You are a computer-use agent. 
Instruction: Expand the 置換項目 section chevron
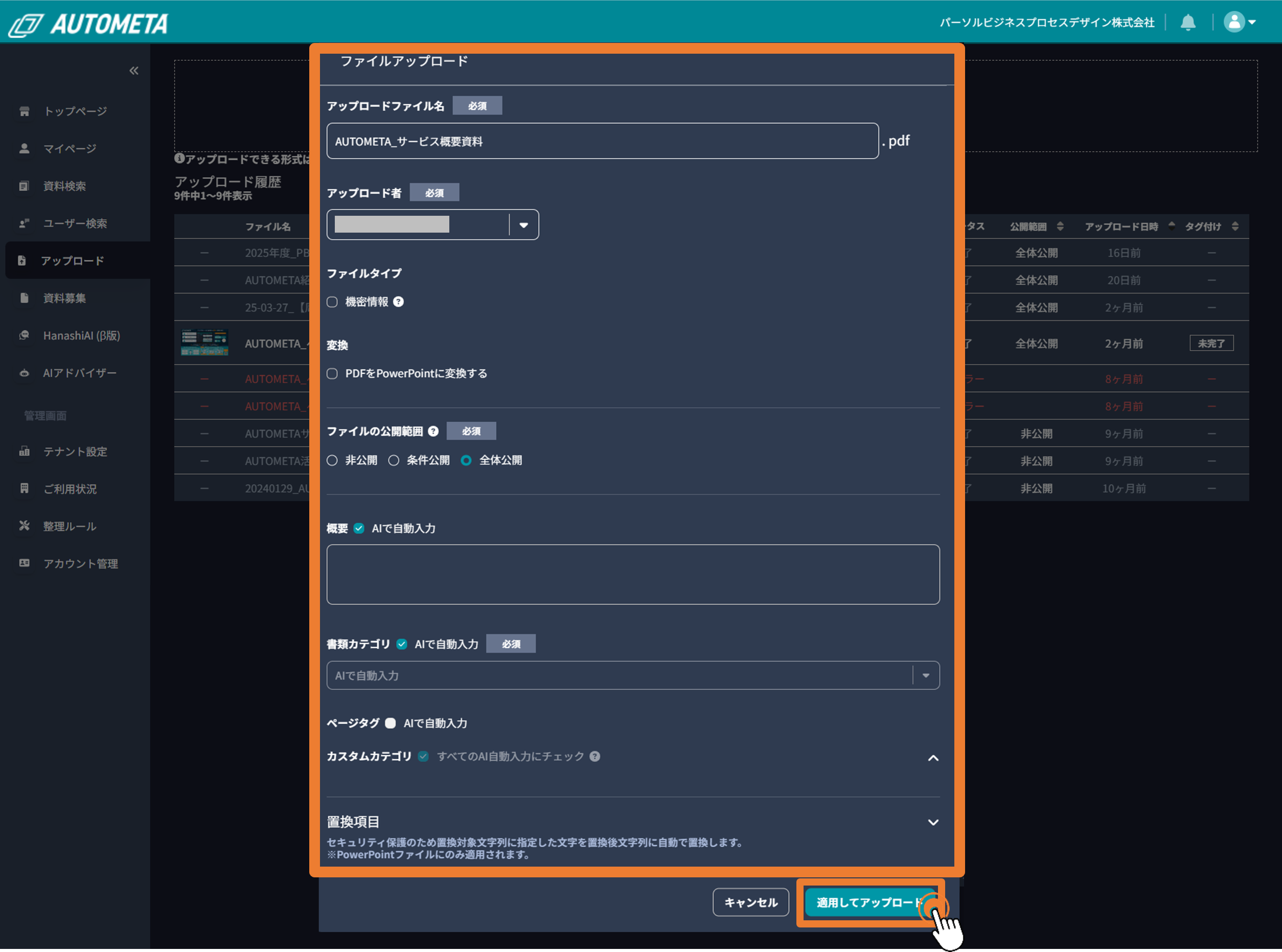(933, 822)
